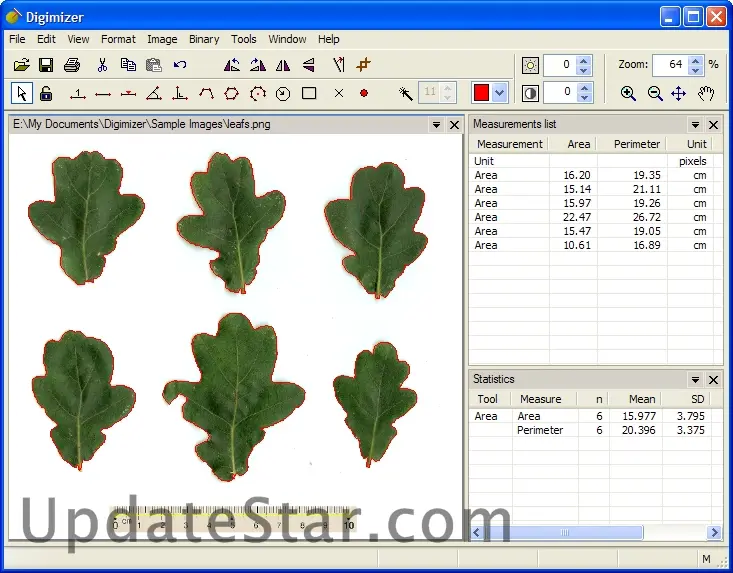Click the Statistics horizontal scrollbar thumb
Screen dimensions: 733x573
[564, 532]
